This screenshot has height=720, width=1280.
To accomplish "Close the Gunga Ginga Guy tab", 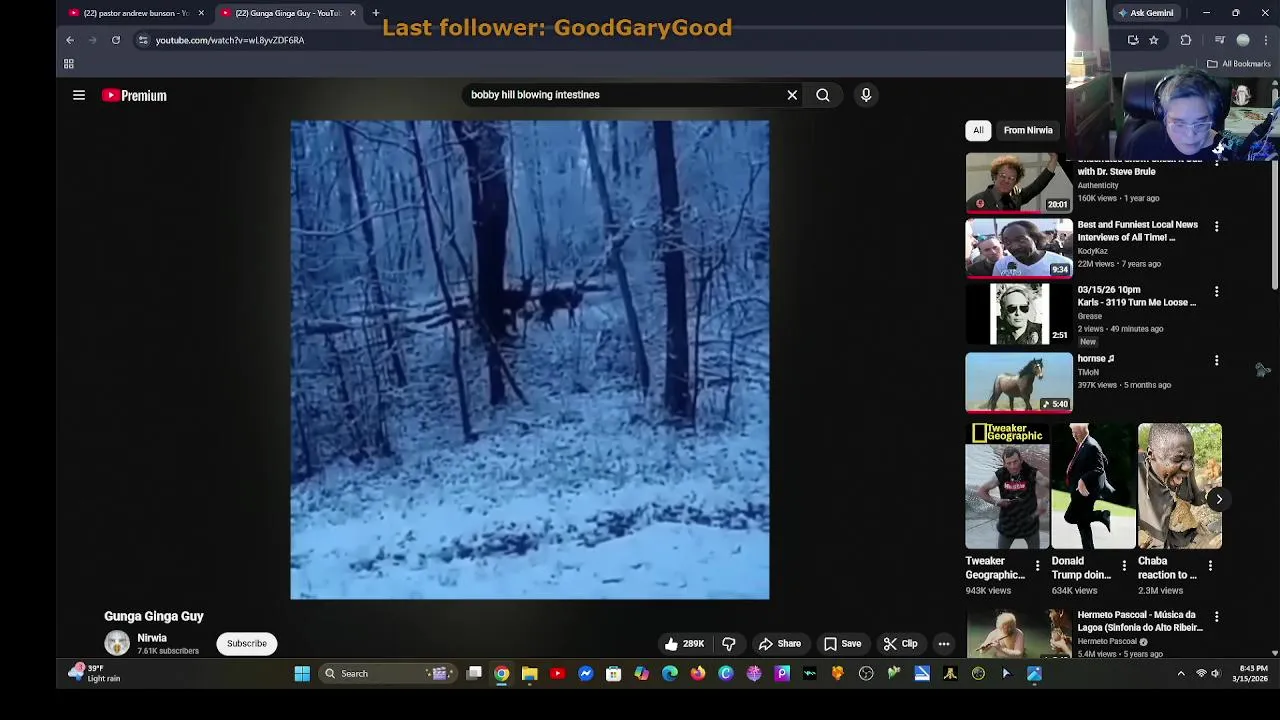I will 353,13.
